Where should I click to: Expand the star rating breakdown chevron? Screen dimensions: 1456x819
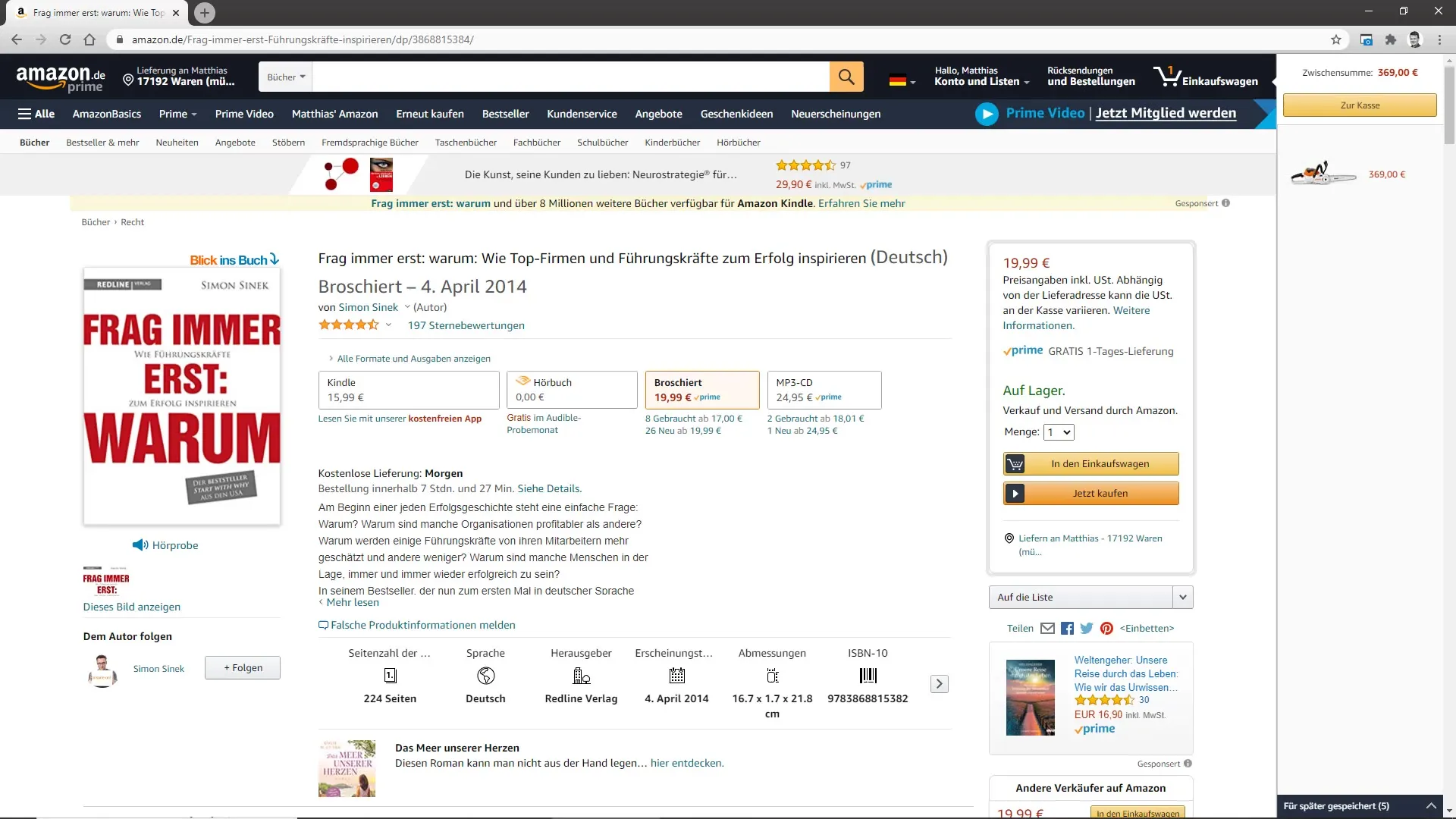388,325
